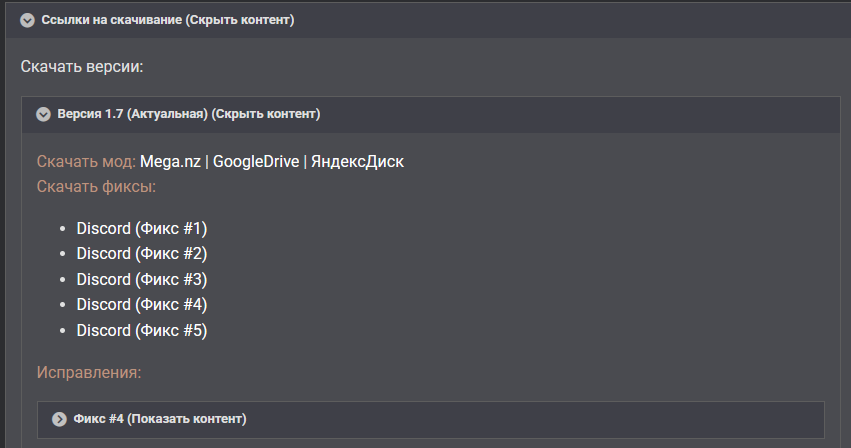Image resolution: width=851 pixels, height=448 pixels.
Task: Collapse the Ссылки на скачивание spoiler title
Action: pyautogui.click(x=111, y=20)
